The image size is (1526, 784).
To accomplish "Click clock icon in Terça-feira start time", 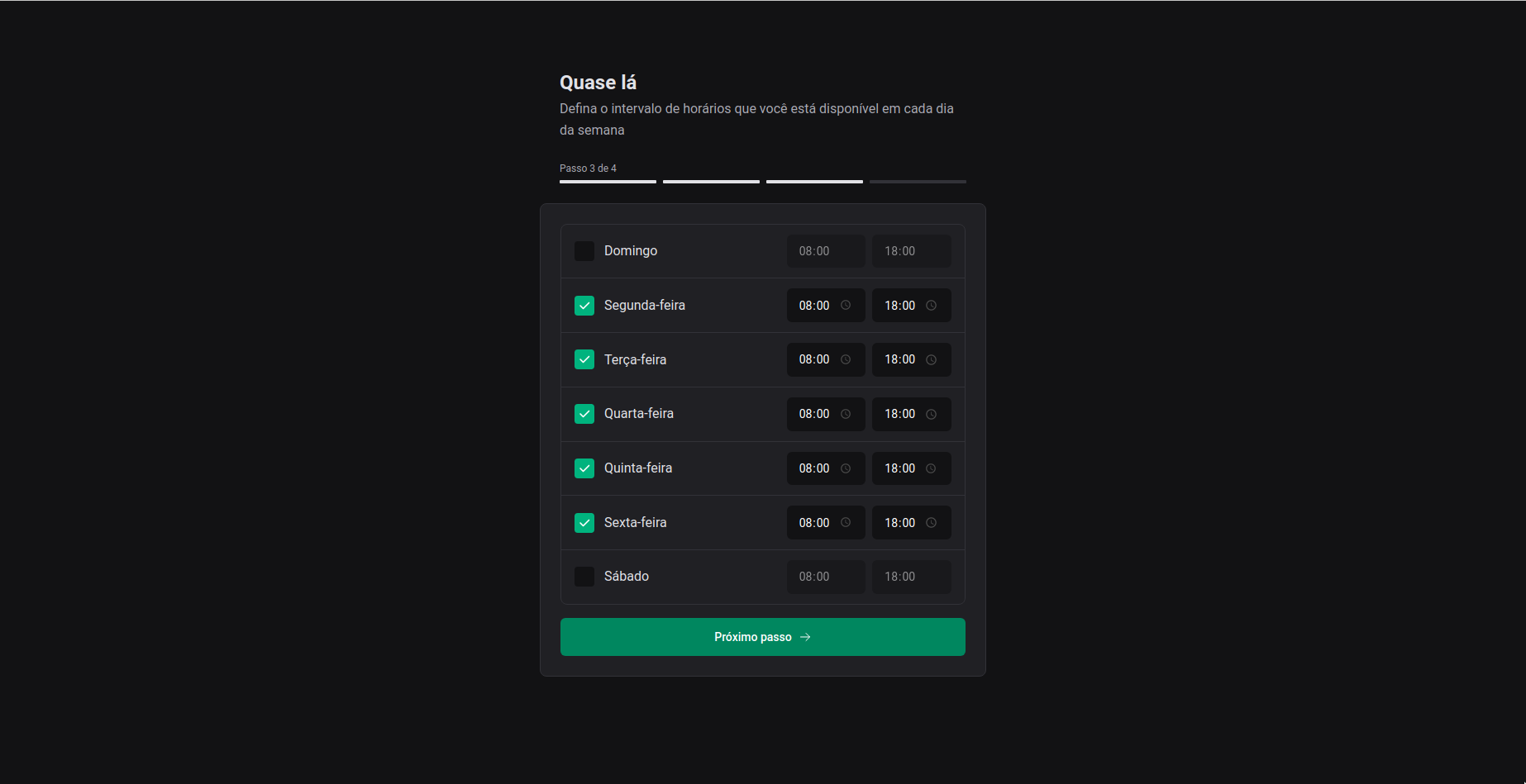I will [846, 360].
